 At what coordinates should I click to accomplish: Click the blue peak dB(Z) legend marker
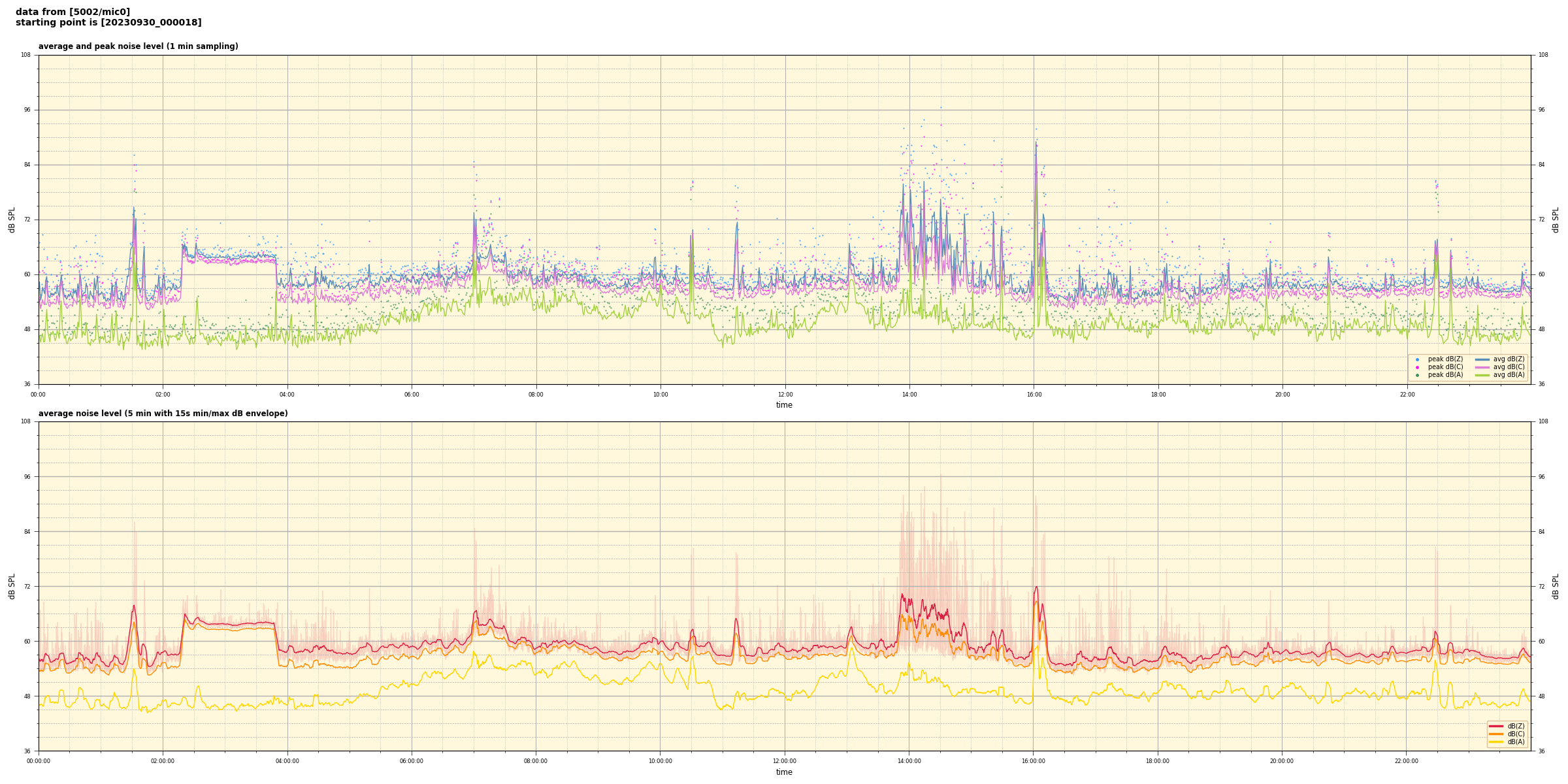(x=1417, y=359)
